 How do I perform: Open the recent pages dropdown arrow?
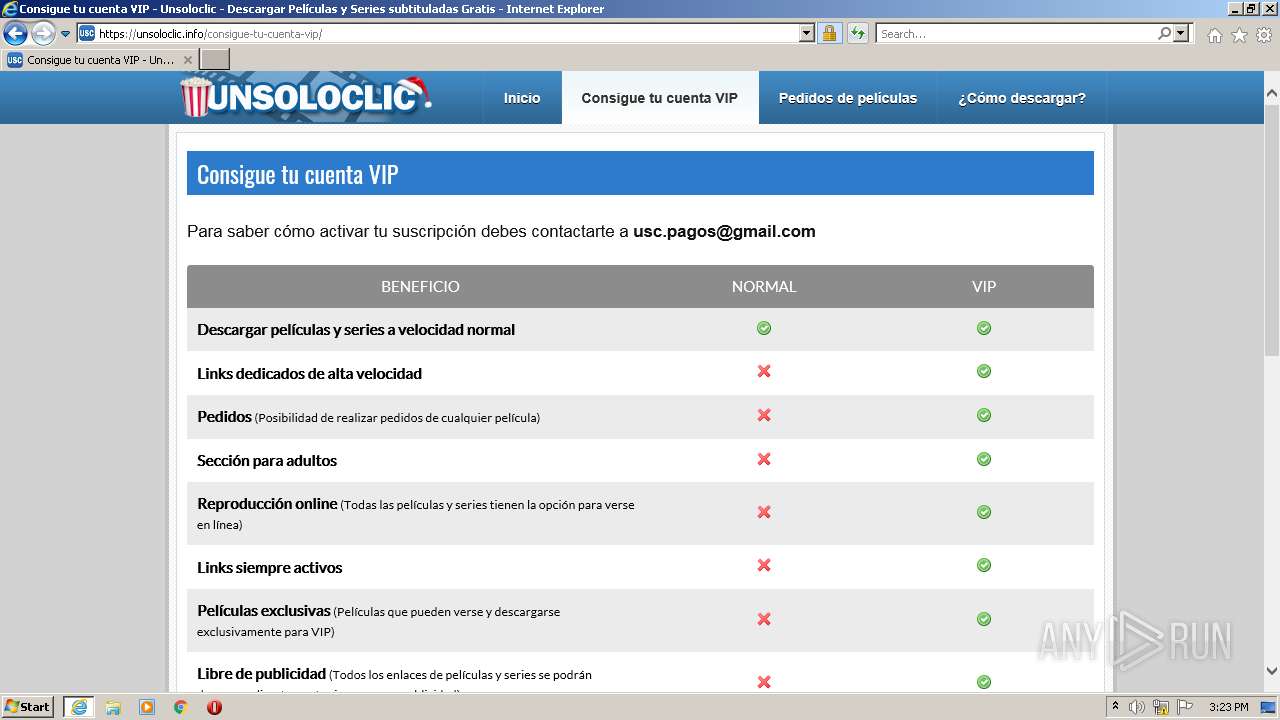click(x=66, y=34)
